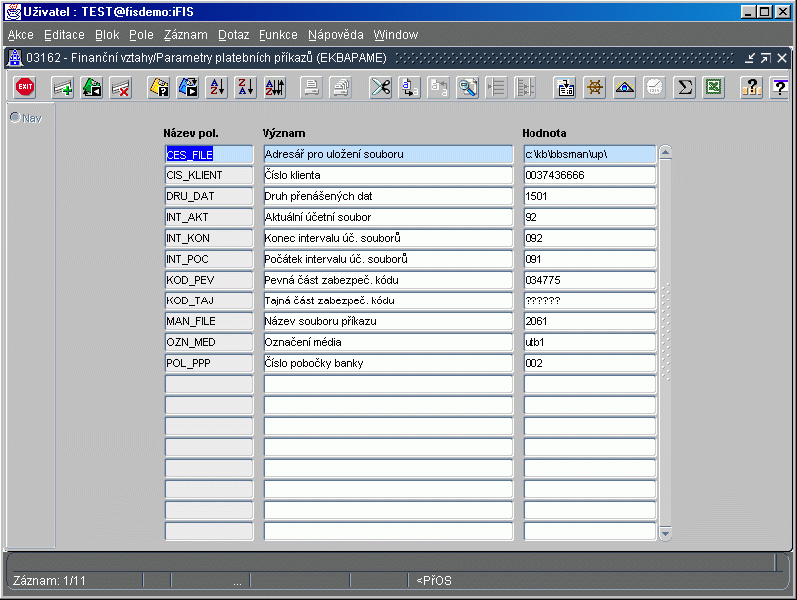Click the single printer toolbar icon
The width and height of the screenshot is (797, 600).
click(x=312, y=87)
